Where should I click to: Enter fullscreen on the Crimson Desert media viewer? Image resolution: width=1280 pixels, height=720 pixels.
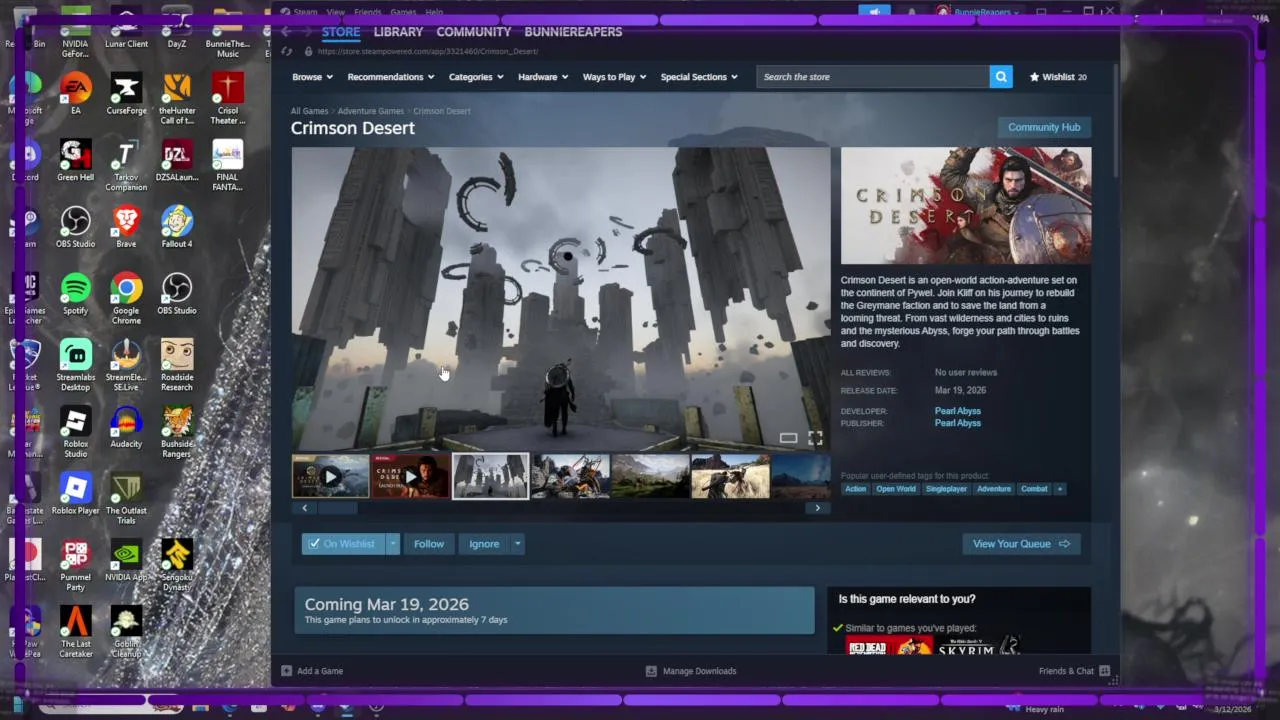click(x=815, y=438)
